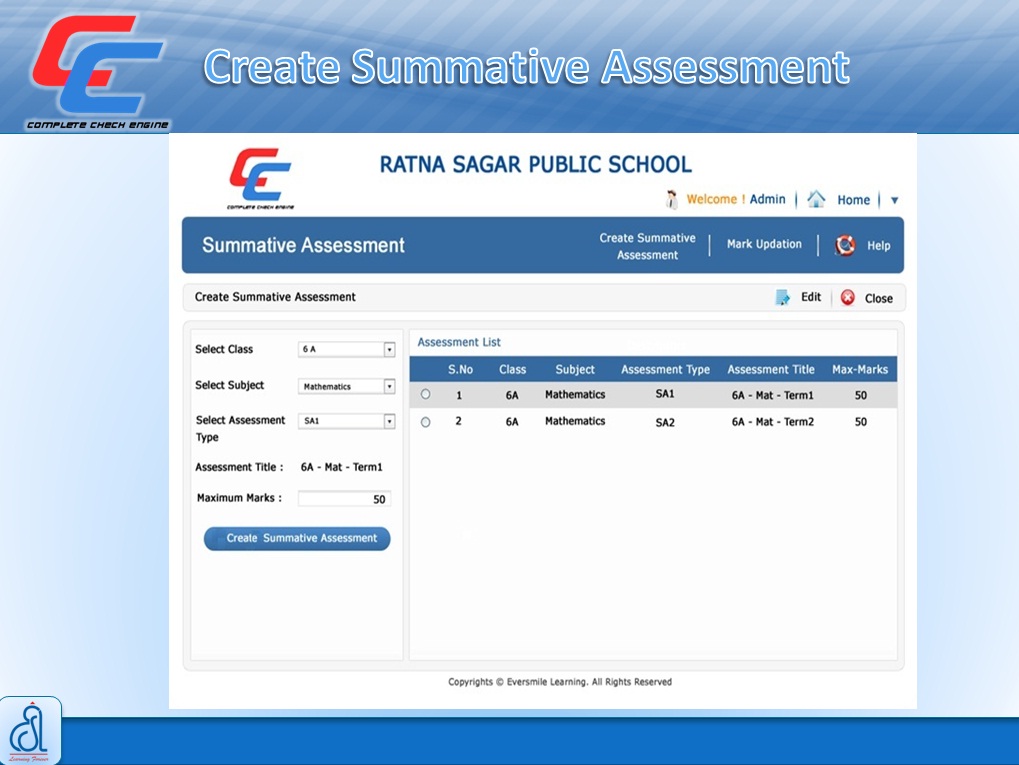Open the Mark Updation menu item
Viewport: 1019px width, 765px height.
point(764,244)
